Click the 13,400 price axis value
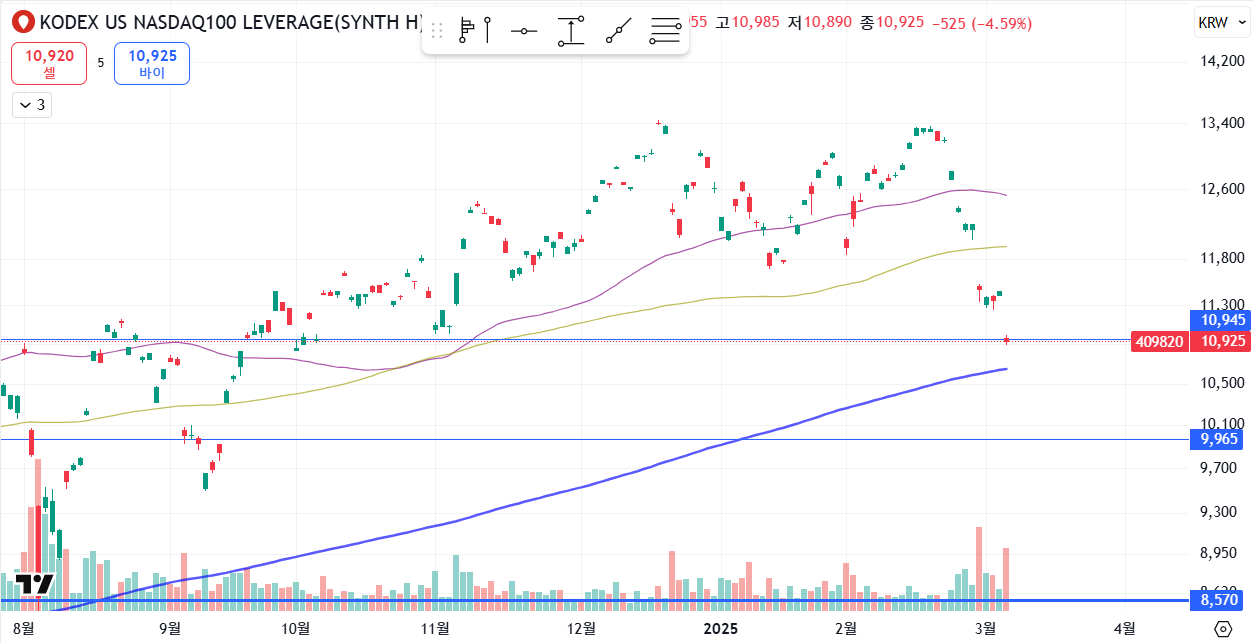The width and height of the screenshot is (1253, 643). (1221, 124)
